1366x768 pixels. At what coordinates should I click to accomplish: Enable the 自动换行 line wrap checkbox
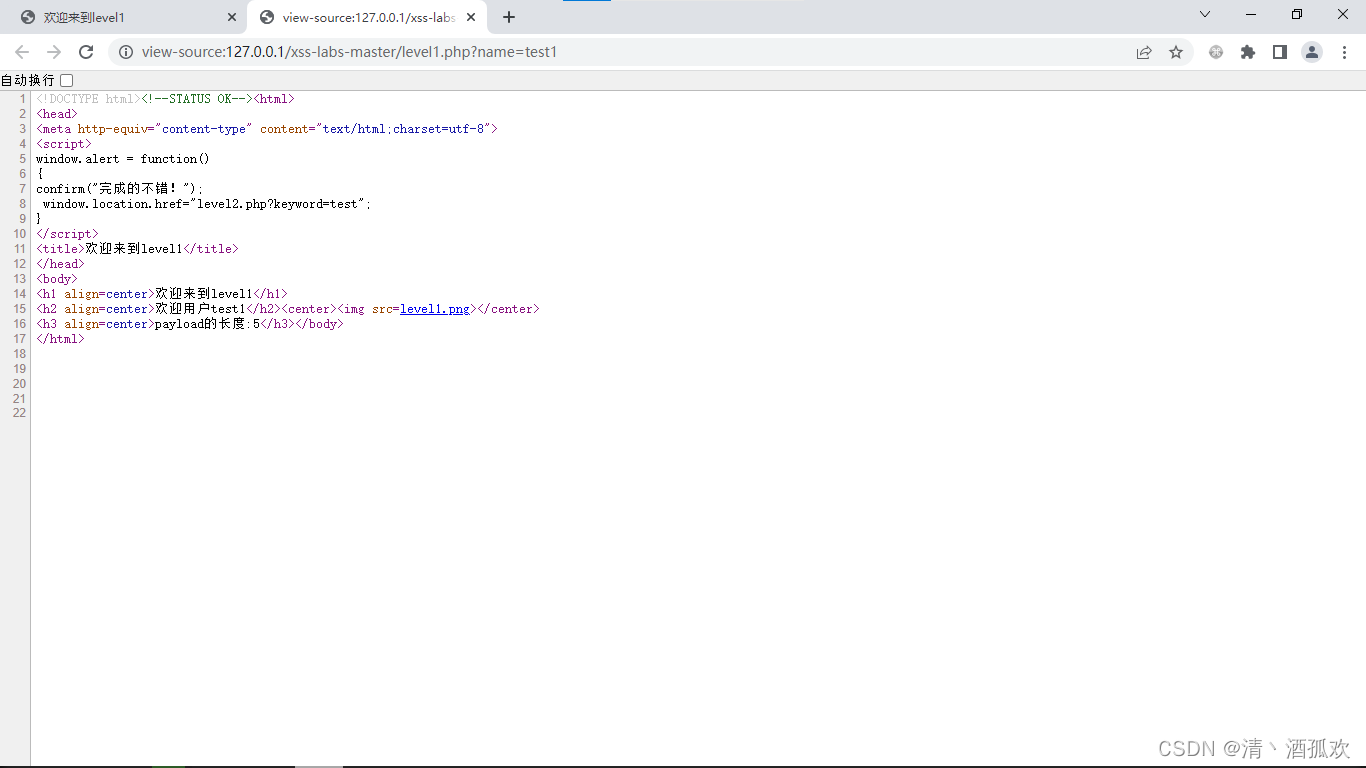[67, 80]
